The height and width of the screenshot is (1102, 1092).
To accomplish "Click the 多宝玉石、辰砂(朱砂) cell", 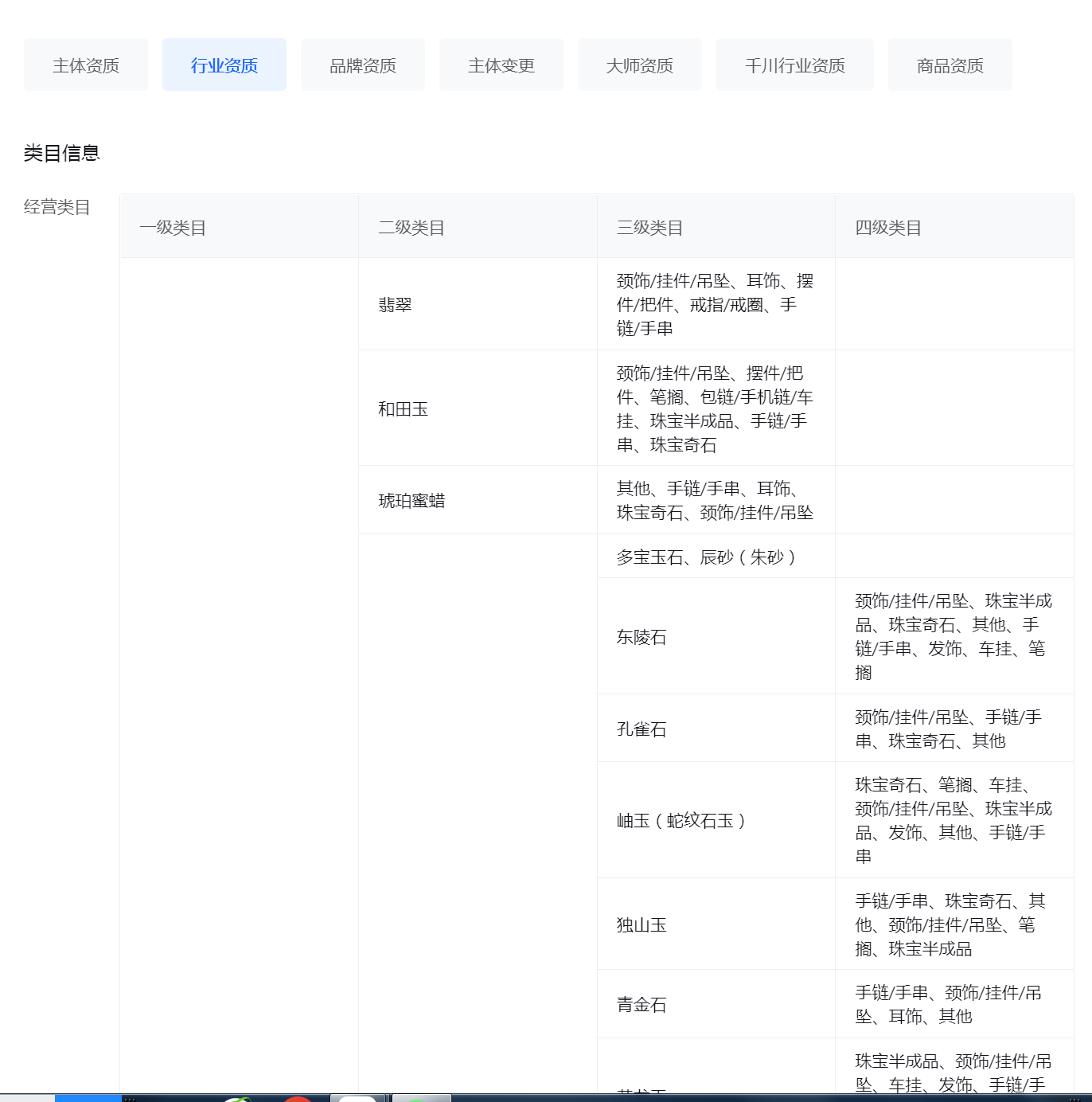I will point(705,557).
